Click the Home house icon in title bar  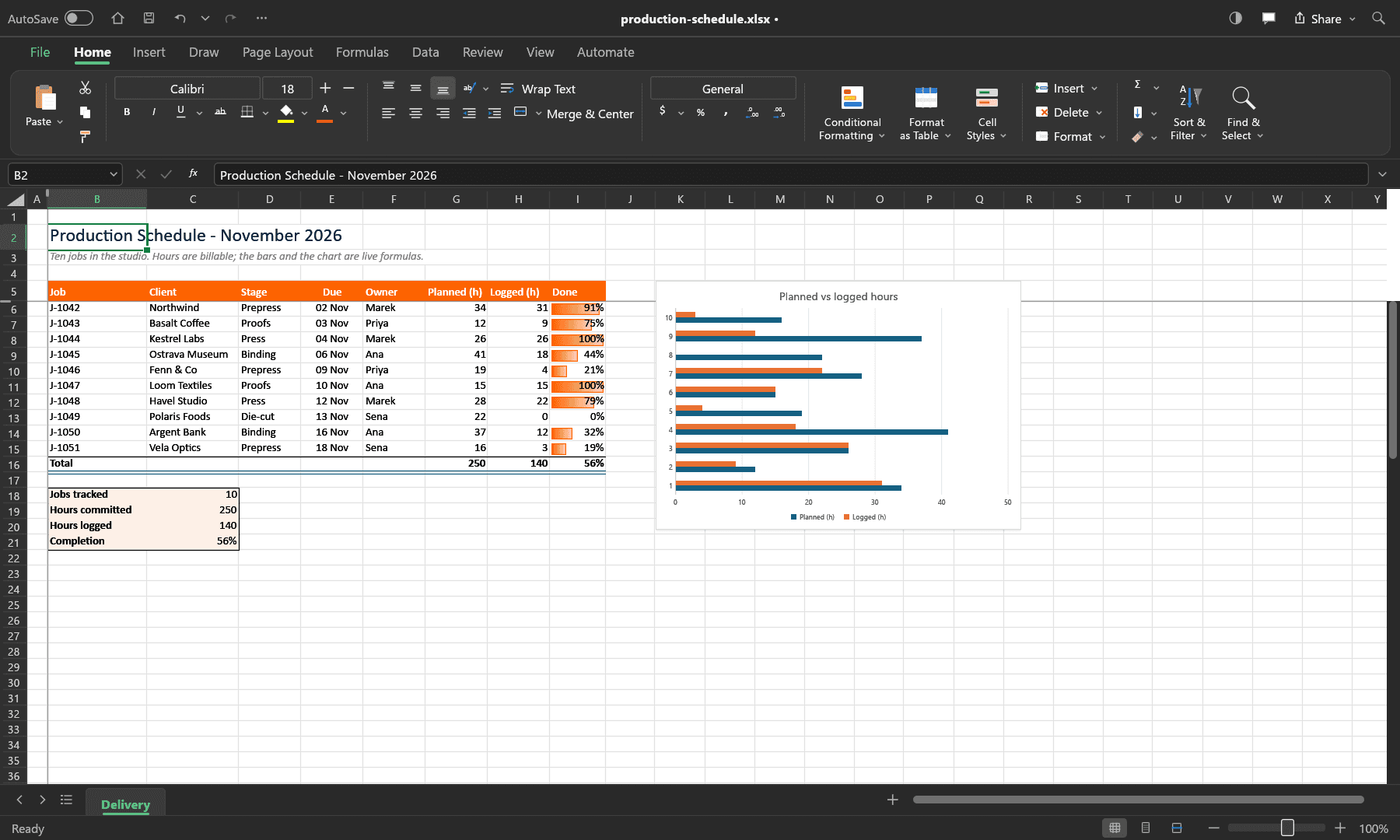tap(117, 18)
